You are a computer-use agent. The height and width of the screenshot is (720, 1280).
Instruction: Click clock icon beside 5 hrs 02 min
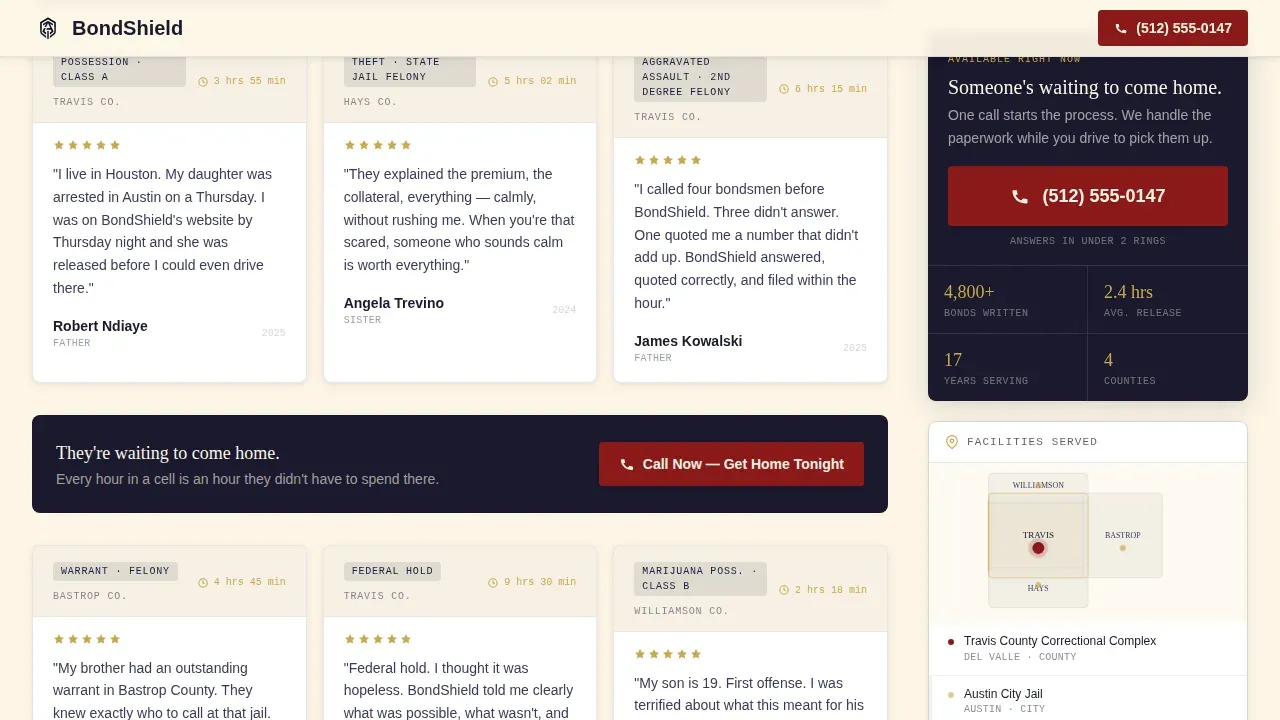(493, 82)
